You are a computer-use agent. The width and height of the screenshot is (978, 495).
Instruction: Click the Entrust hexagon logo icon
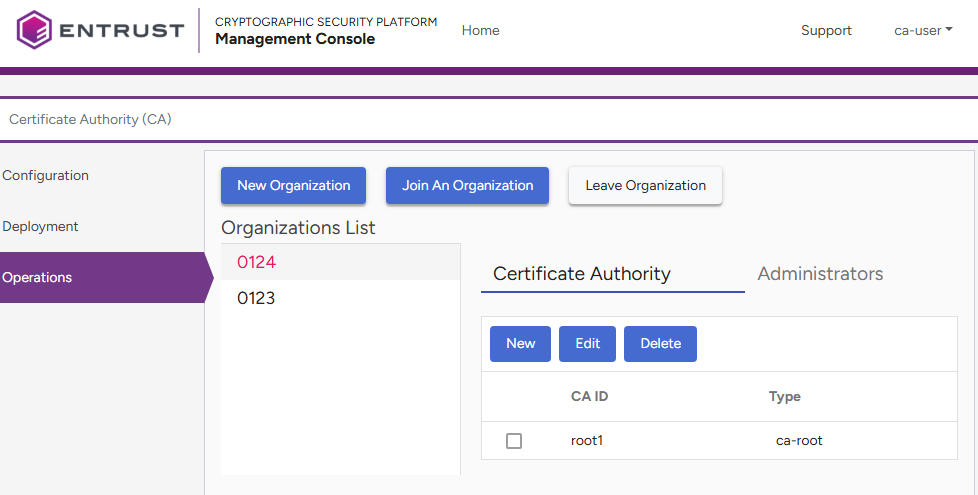(x=34, y=30)
